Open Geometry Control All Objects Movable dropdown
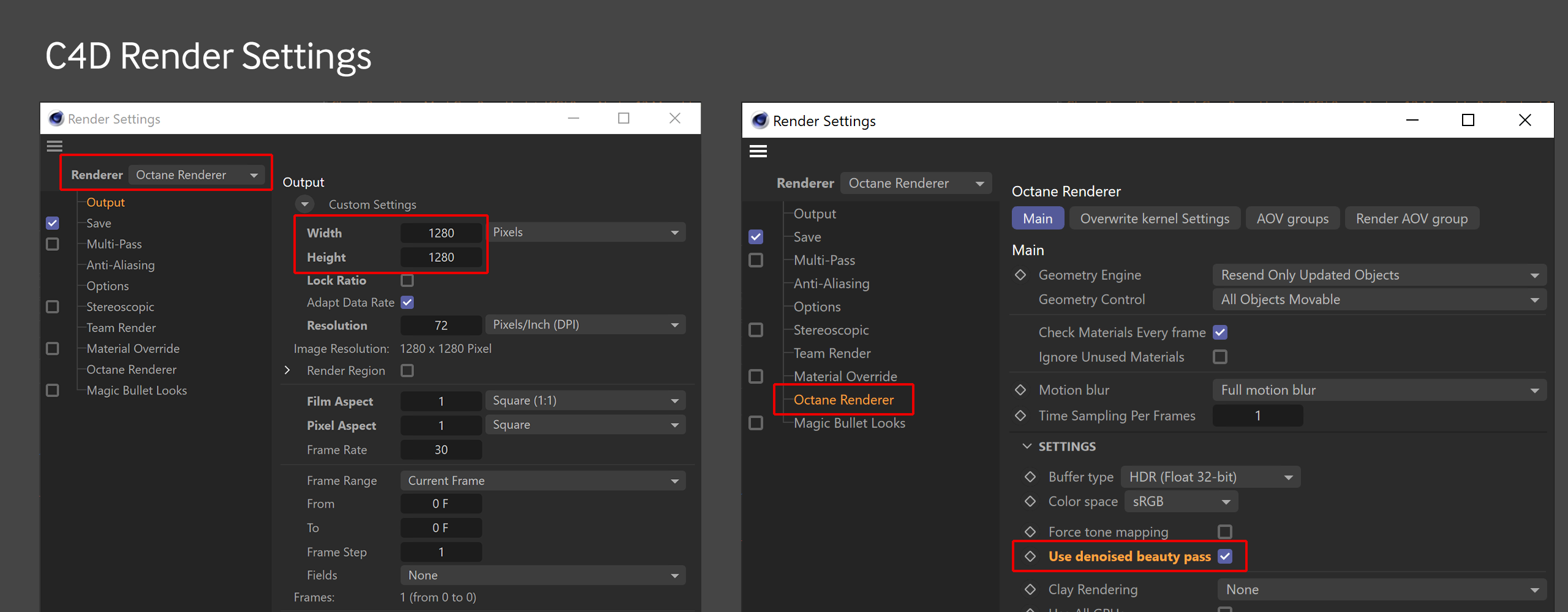This screenshot has width=1568, height=612. [x=1379, y=299]
